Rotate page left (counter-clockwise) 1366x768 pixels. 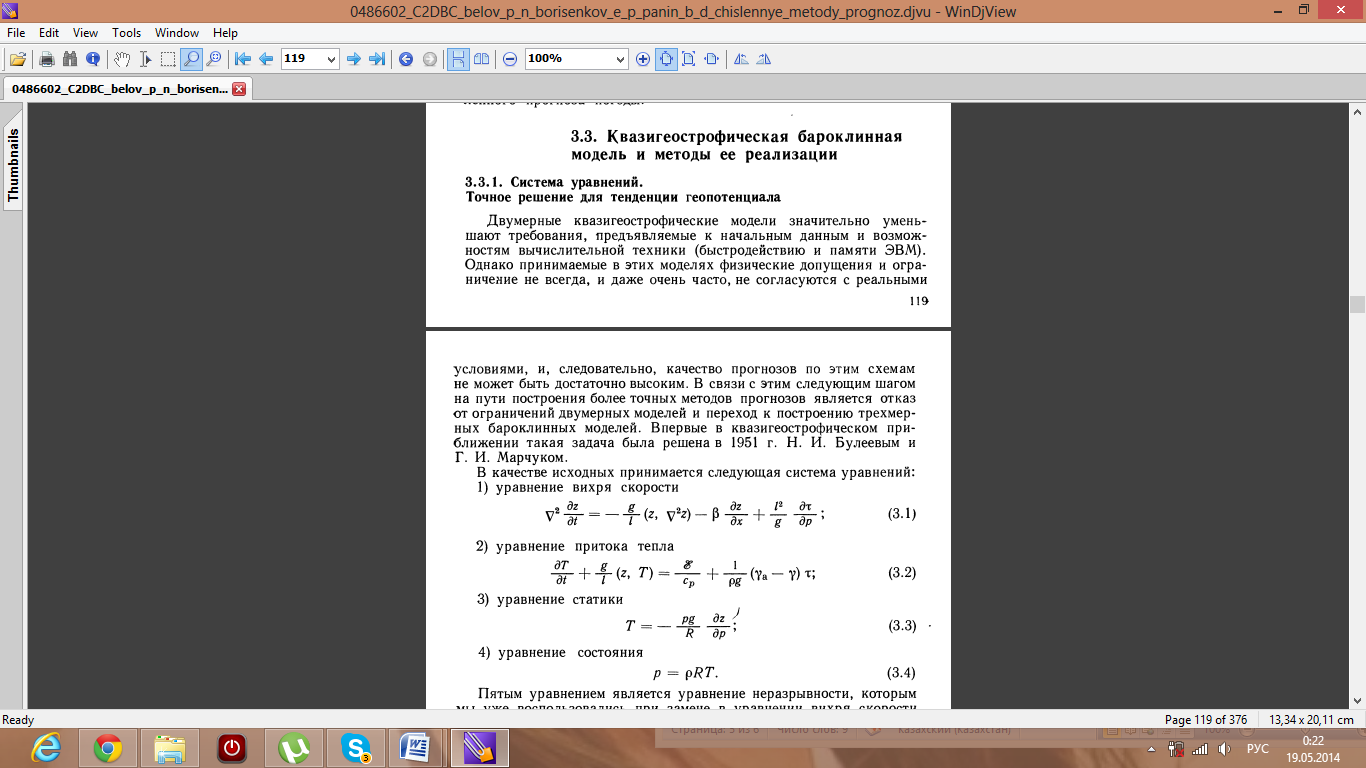coord(741,59)
